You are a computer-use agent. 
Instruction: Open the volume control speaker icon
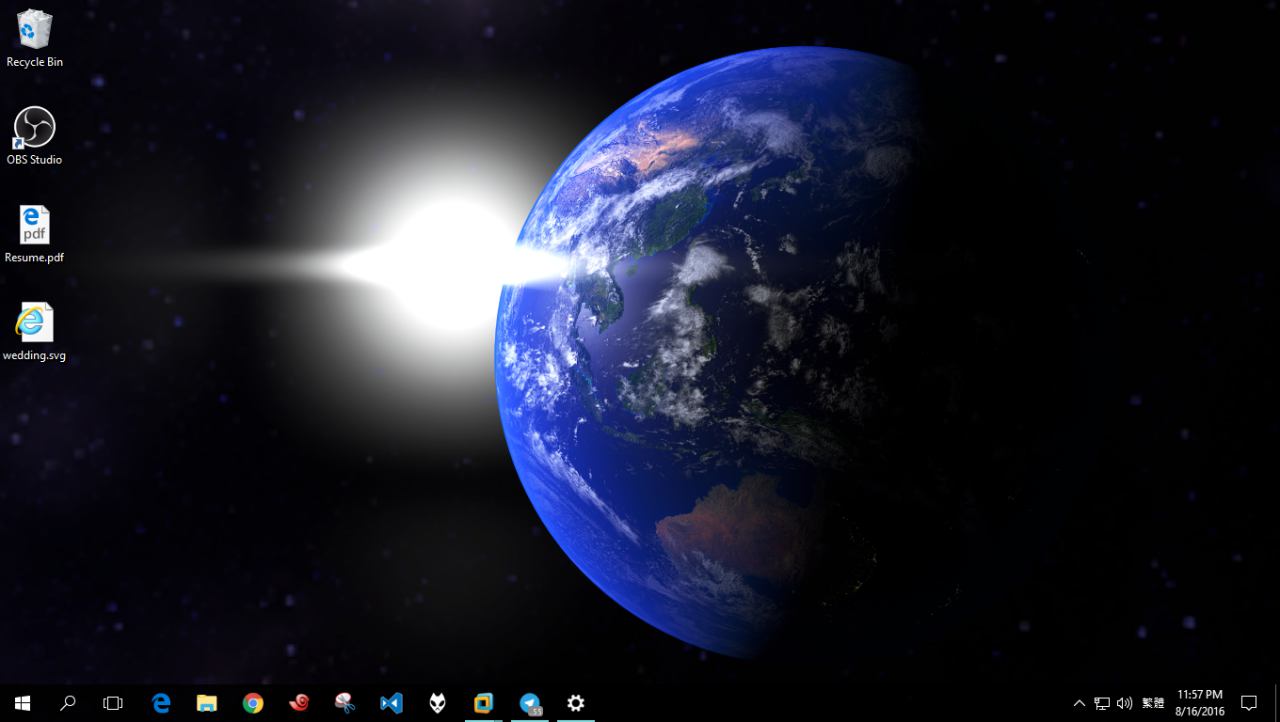(1125, 703)
